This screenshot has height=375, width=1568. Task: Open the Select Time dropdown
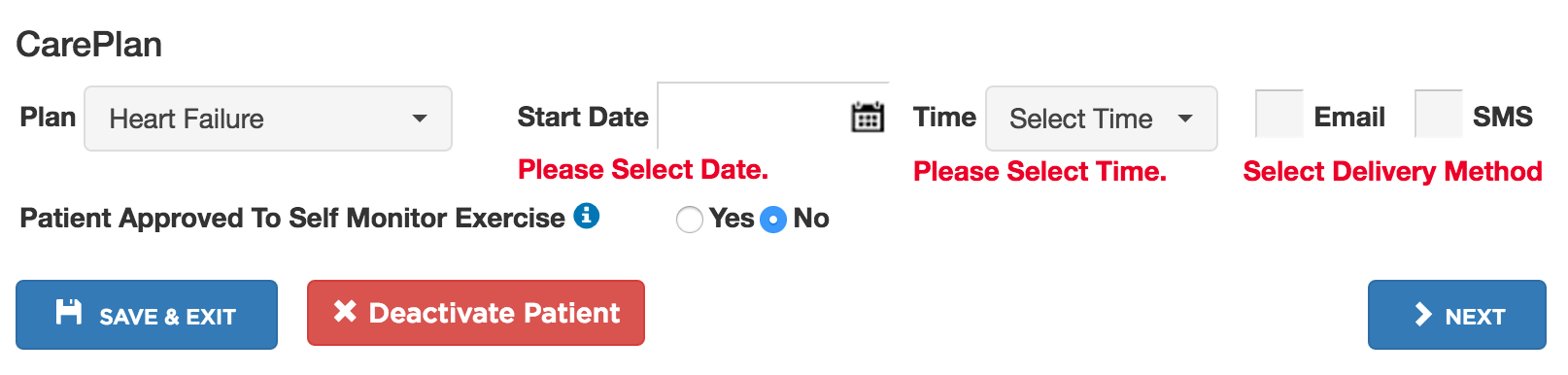pos(1102,119)
